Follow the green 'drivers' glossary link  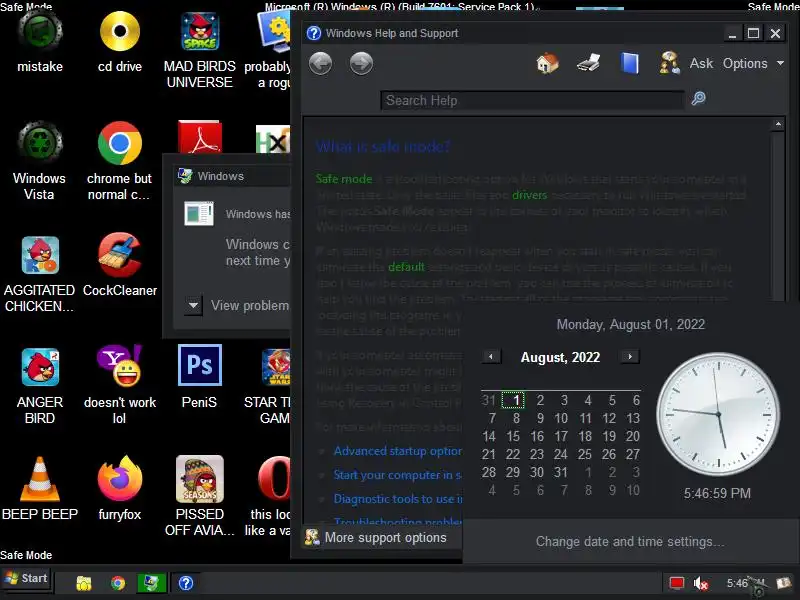(529, 195)
